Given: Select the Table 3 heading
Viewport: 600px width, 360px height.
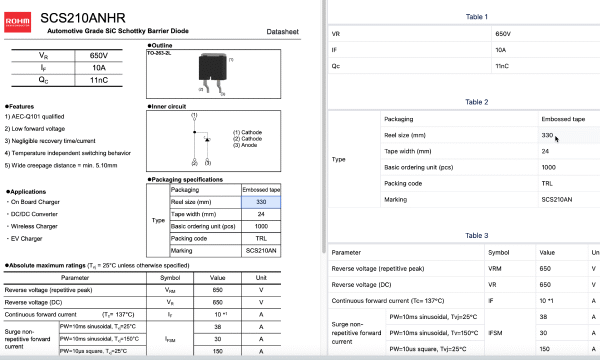Looking at the screenshot, I should pos(476,236).
